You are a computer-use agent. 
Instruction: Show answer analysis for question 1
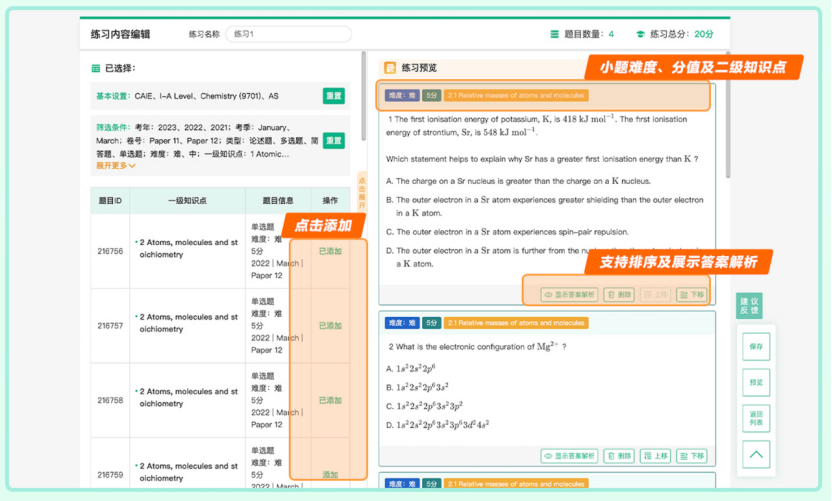click(x=569, y=295)
